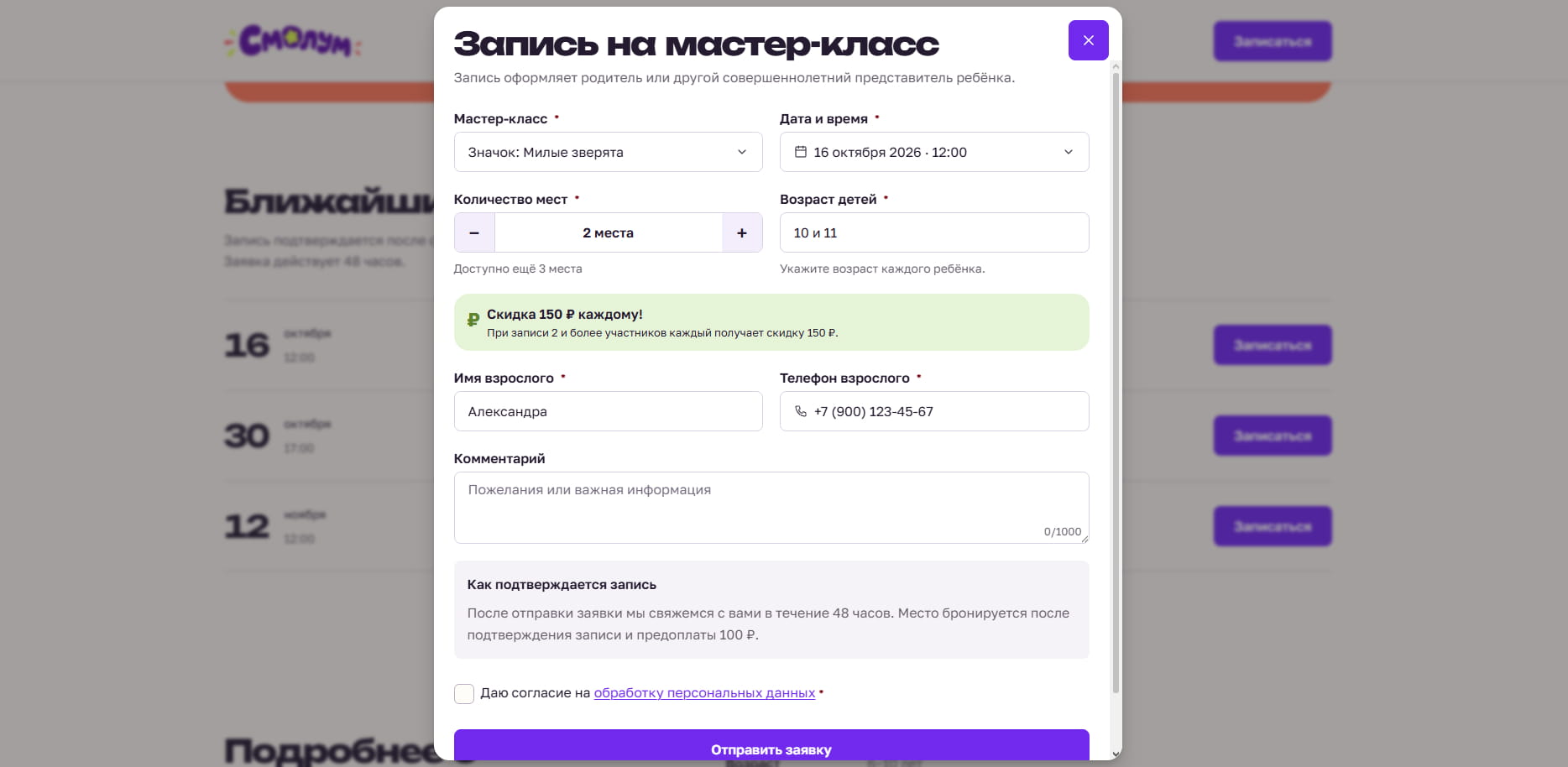
Task: Click the phone icon in the phone field
Action: coord(801,411)
